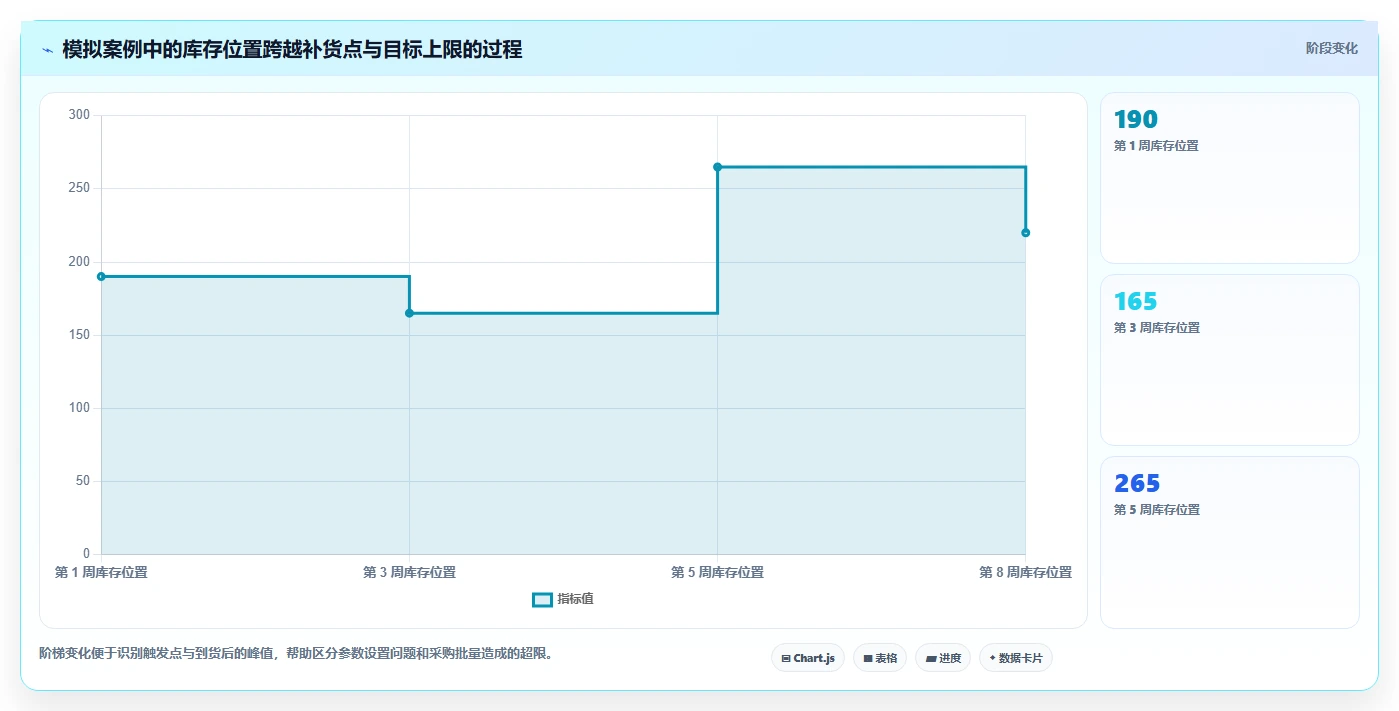Click the 指标值 legend color swatch
The height and width of the screenshot is (711, 1399).
(542, 599)
